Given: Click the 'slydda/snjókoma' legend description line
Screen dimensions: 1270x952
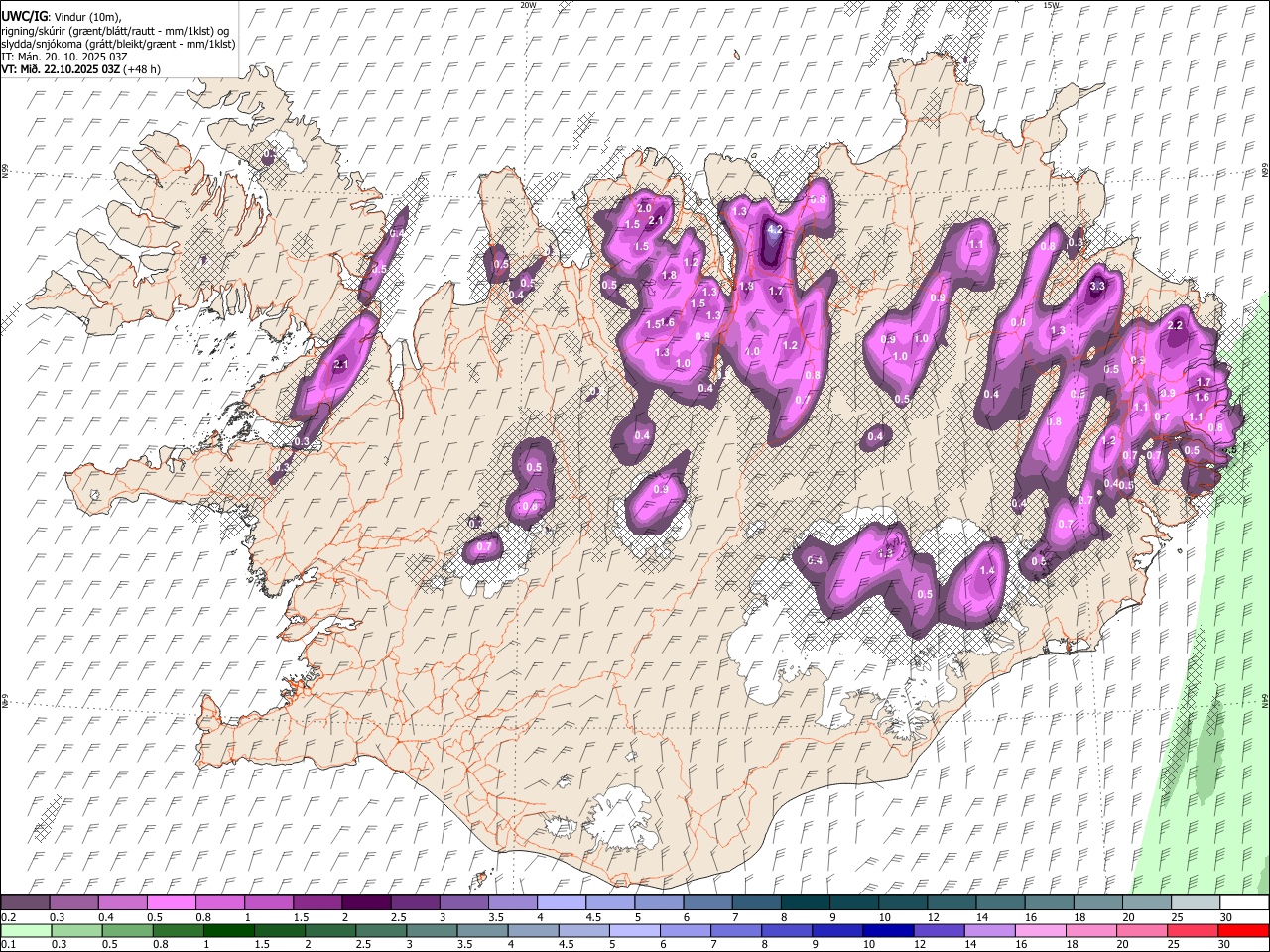Looking at the screenshot, I should click(118, 44).
